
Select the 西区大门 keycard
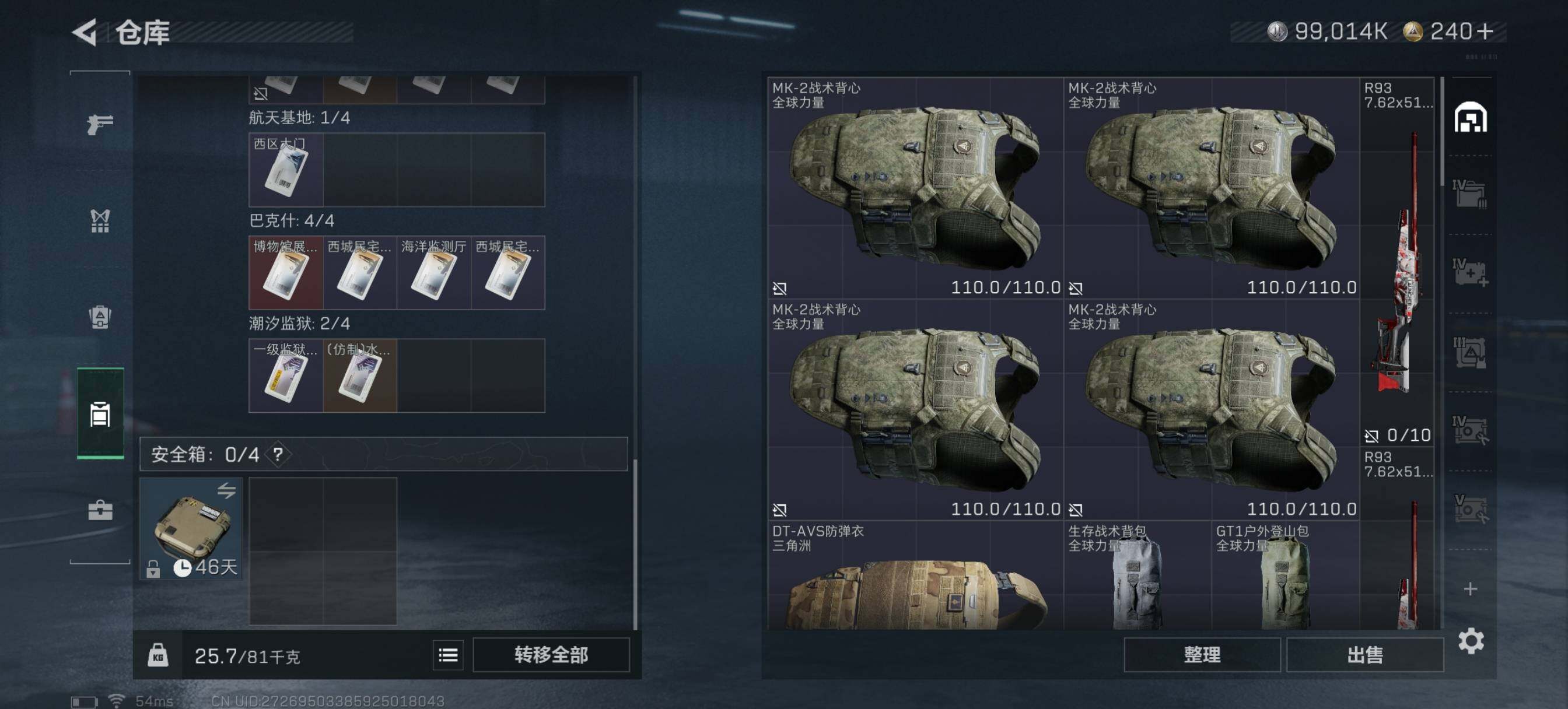pyautogui.click(x=285, y=170)
